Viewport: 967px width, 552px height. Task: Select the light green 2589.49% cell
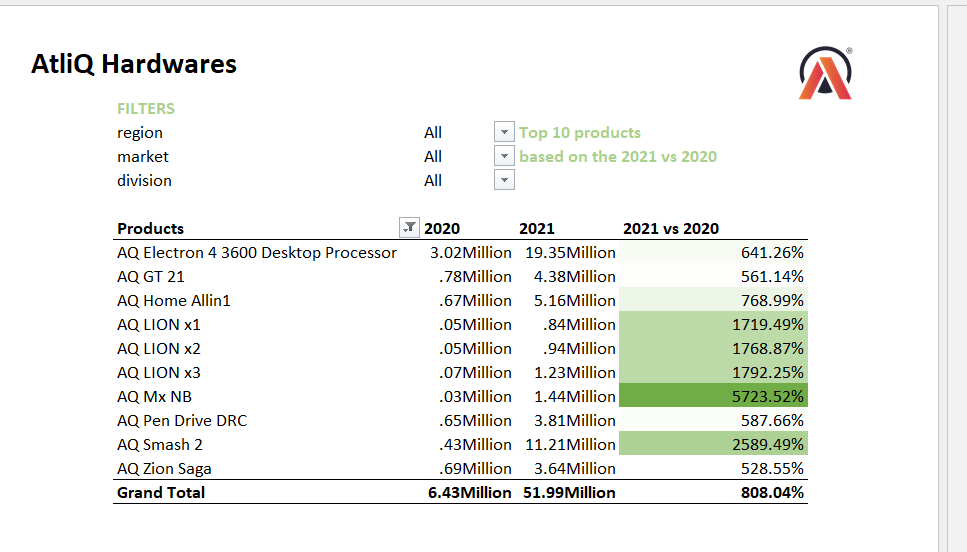712,444
